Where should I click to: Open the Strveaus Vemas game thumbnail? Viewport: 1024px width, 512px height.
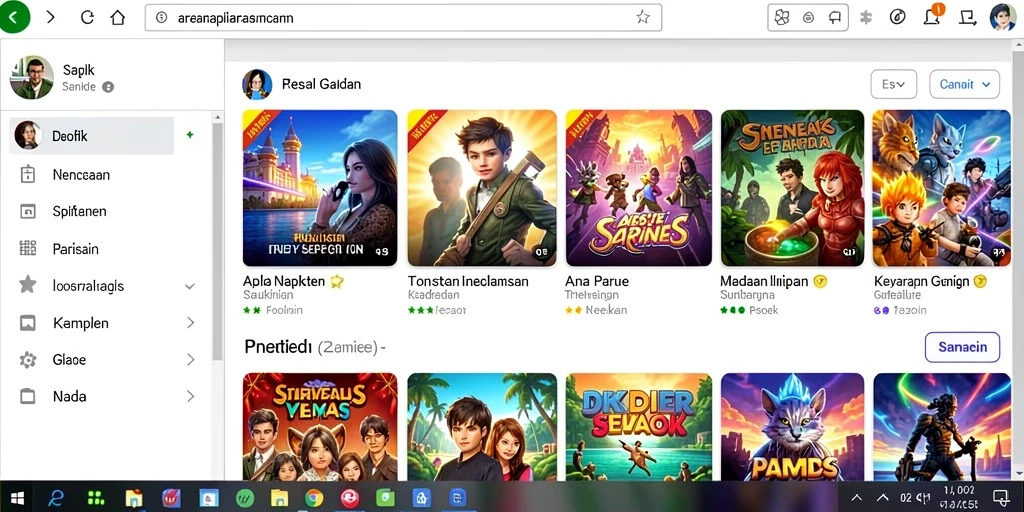click(x=320, y=427)
